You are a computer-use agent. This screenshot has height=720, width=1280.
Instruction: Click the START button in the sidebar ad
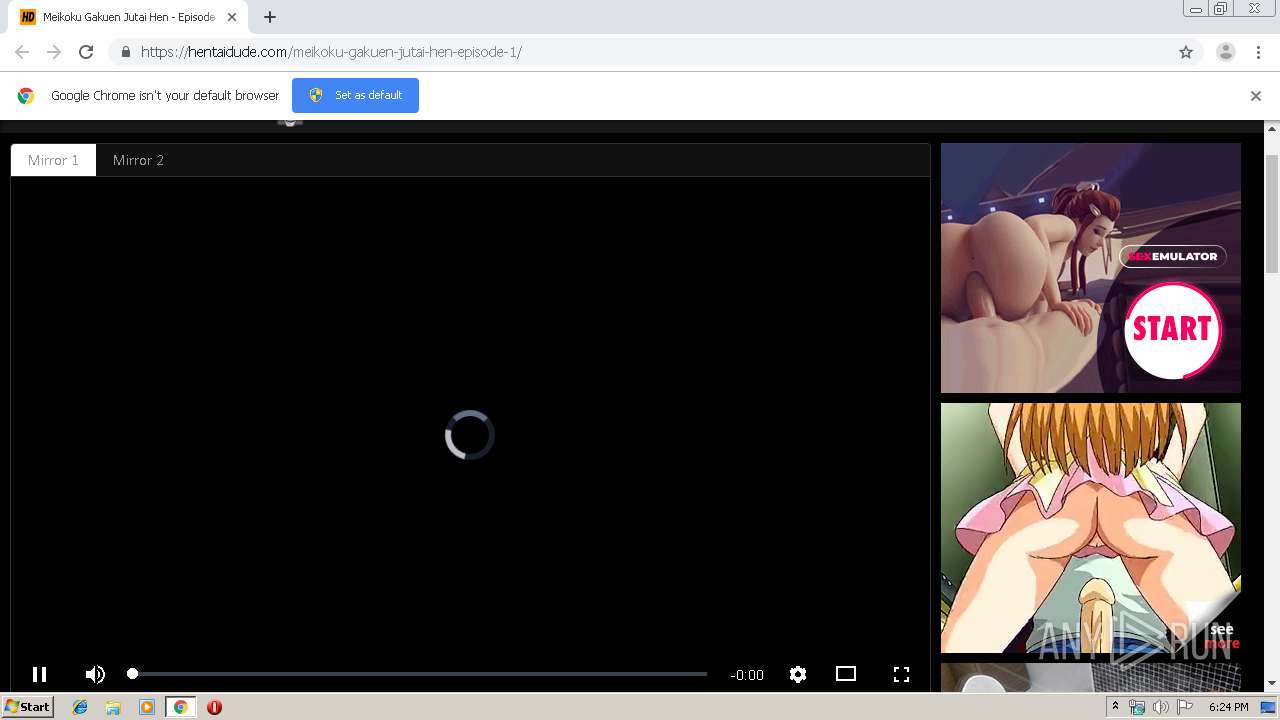(1172, 329)
